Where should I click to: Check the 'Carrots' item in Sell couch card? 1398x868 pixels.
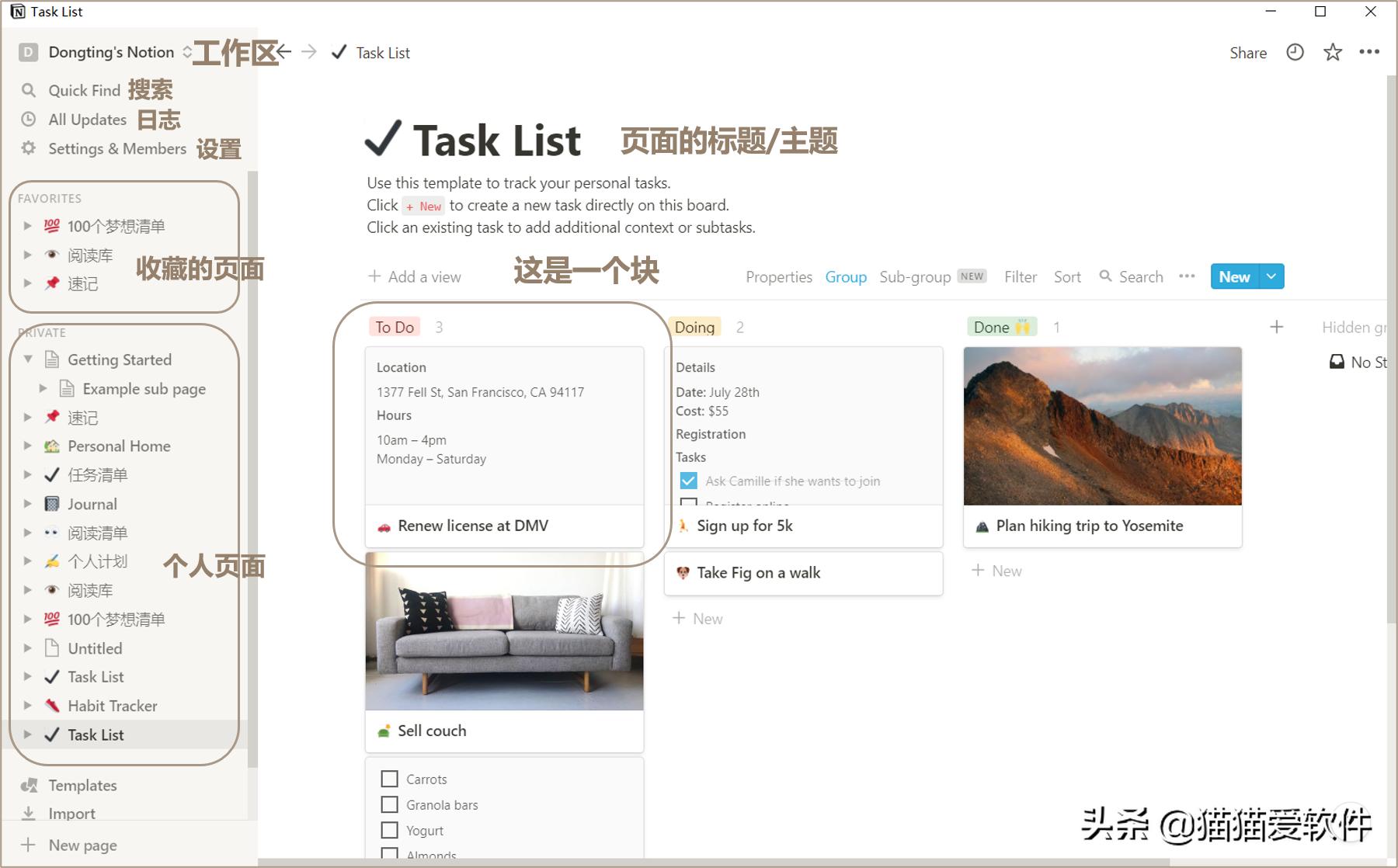pos(389,778)
